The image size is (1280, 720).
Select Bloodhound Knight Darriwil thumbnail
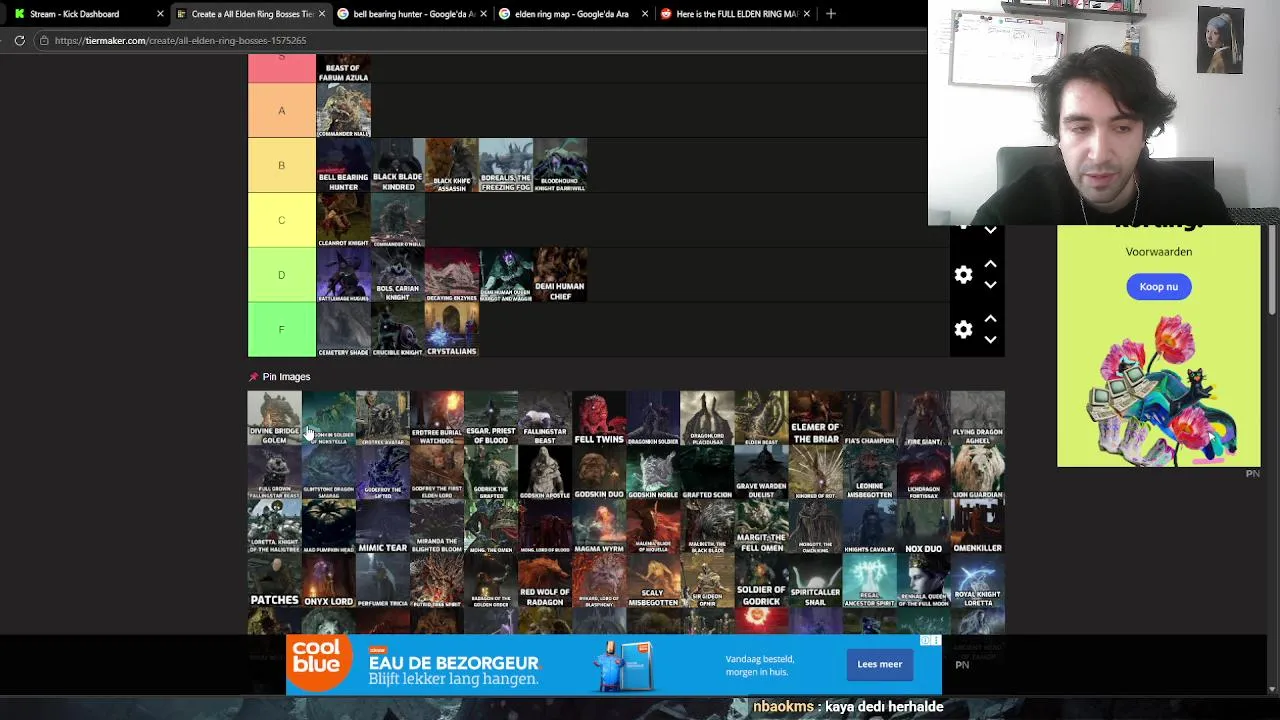(x=560, y=165)
